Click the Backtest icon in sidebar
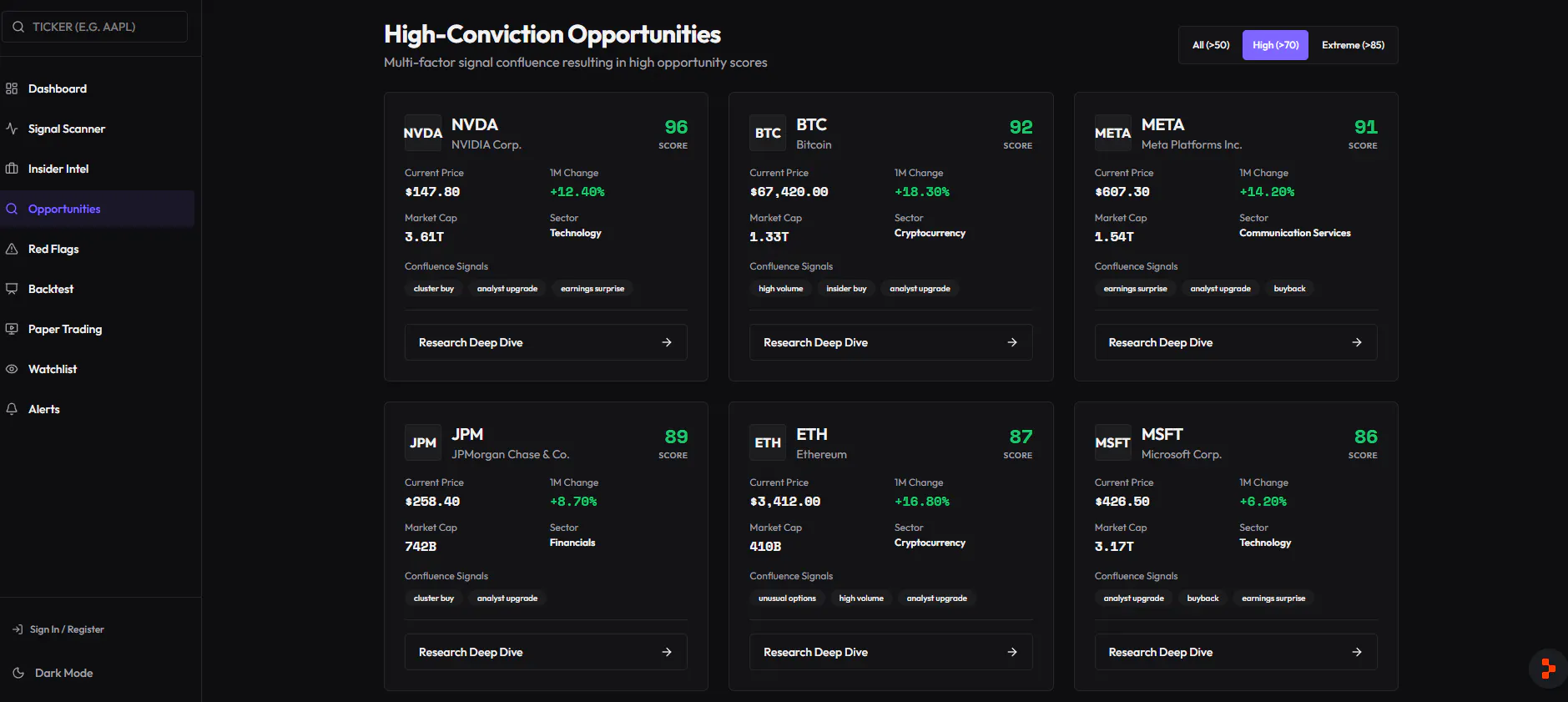1568x702 pixels. click(12, 289)
